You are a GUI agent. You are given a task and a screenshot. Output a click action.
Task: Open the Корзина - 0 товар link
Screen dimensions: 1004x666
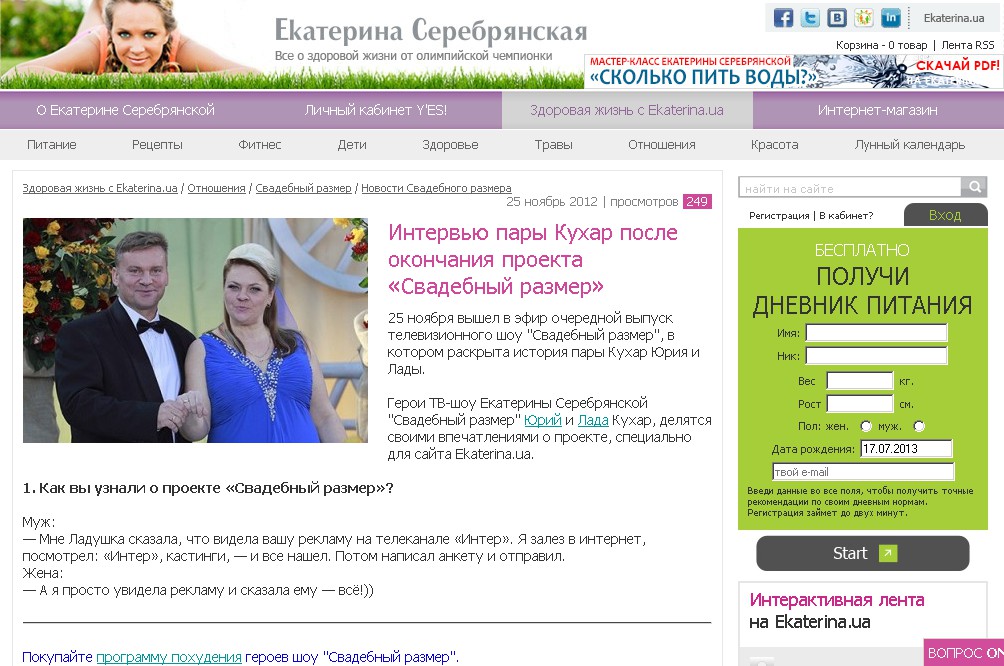881,45
